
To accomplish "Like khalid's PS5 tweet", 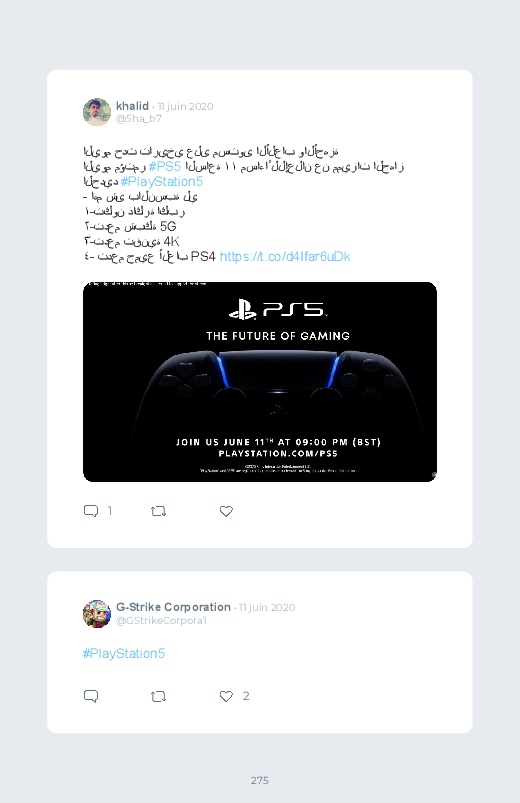I will [226, 511].
